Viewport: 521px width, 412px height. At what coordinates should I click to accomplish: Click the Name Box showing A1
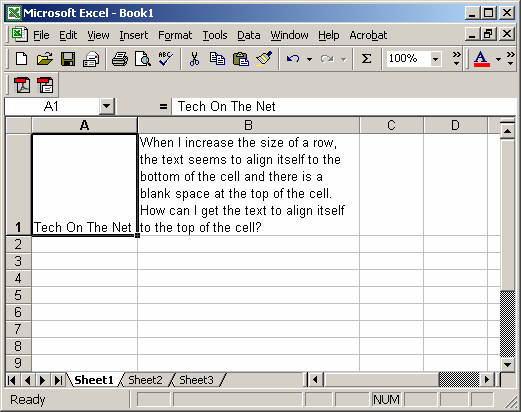52,106
